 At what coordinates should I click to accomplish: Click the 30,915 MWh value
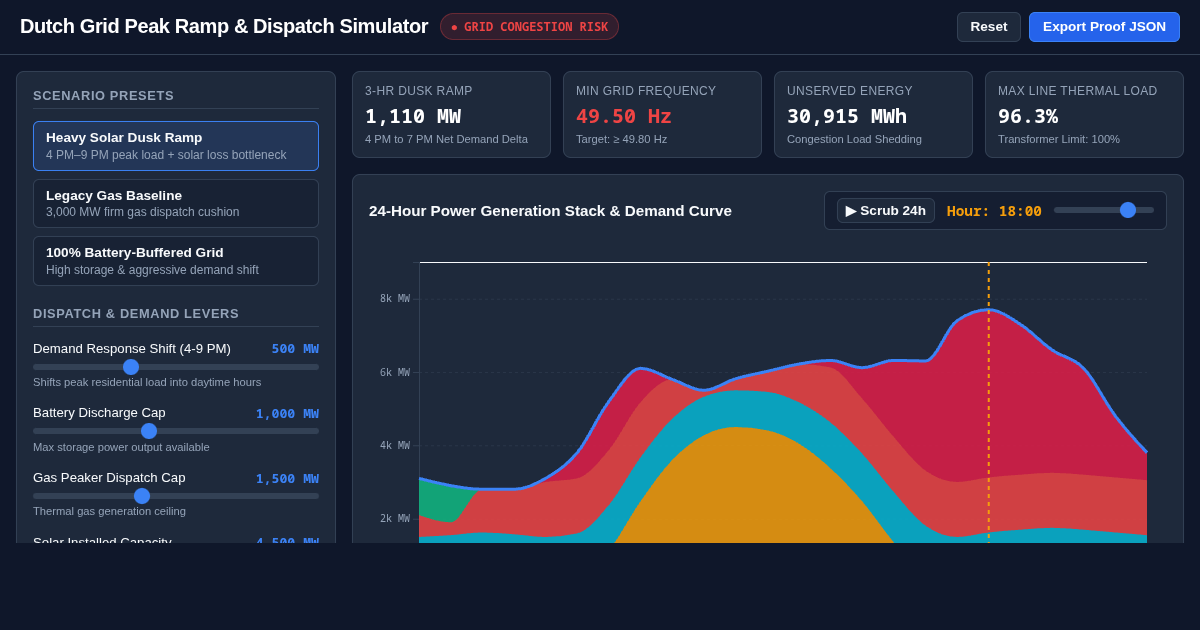pos(847,116)
